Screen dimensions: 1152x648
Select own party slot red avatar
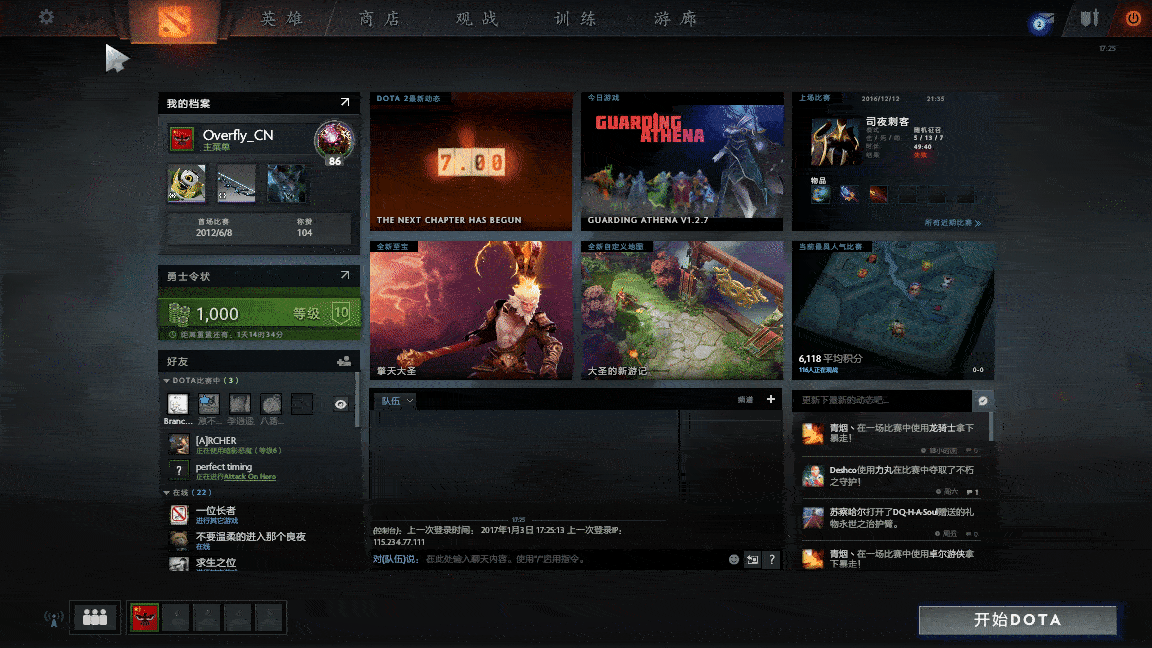click(144, 617)
